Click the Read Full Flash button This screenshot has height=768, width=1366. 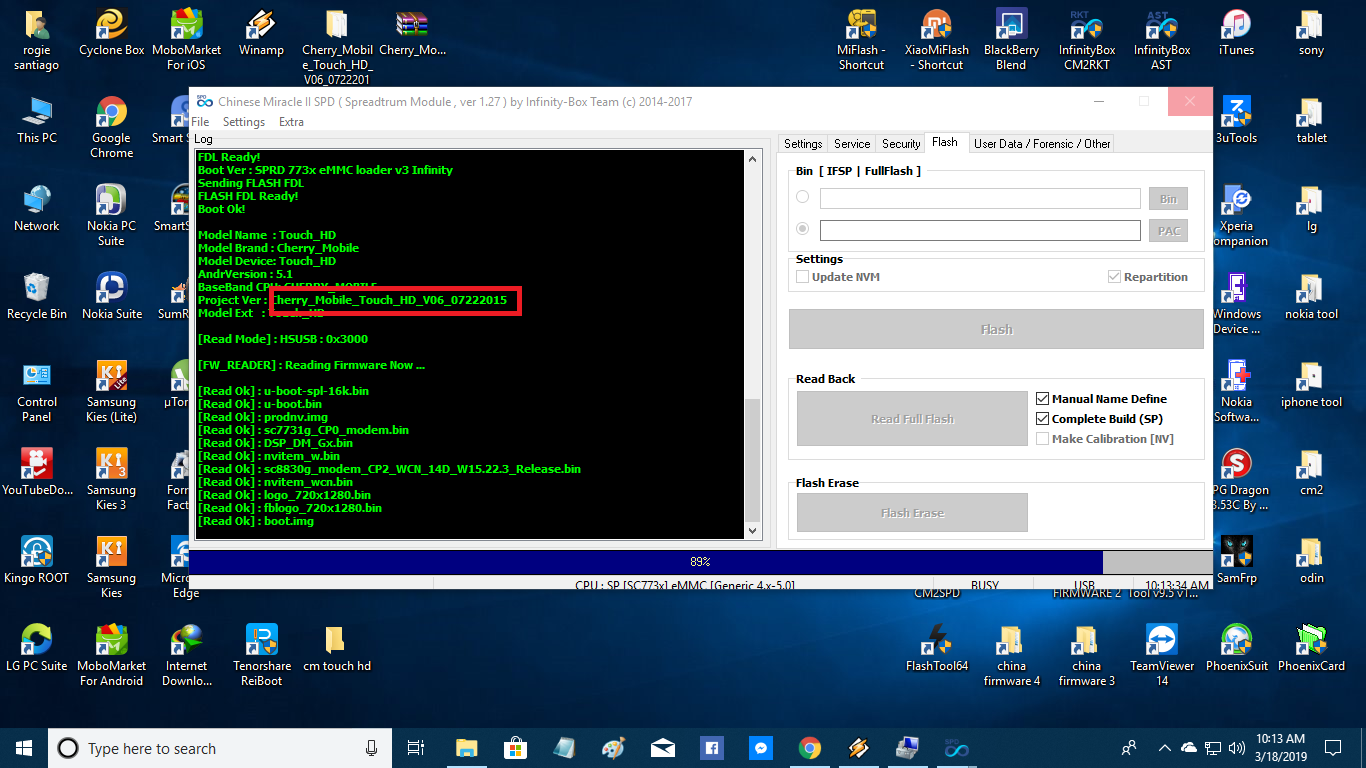click(x=912, y=419)
